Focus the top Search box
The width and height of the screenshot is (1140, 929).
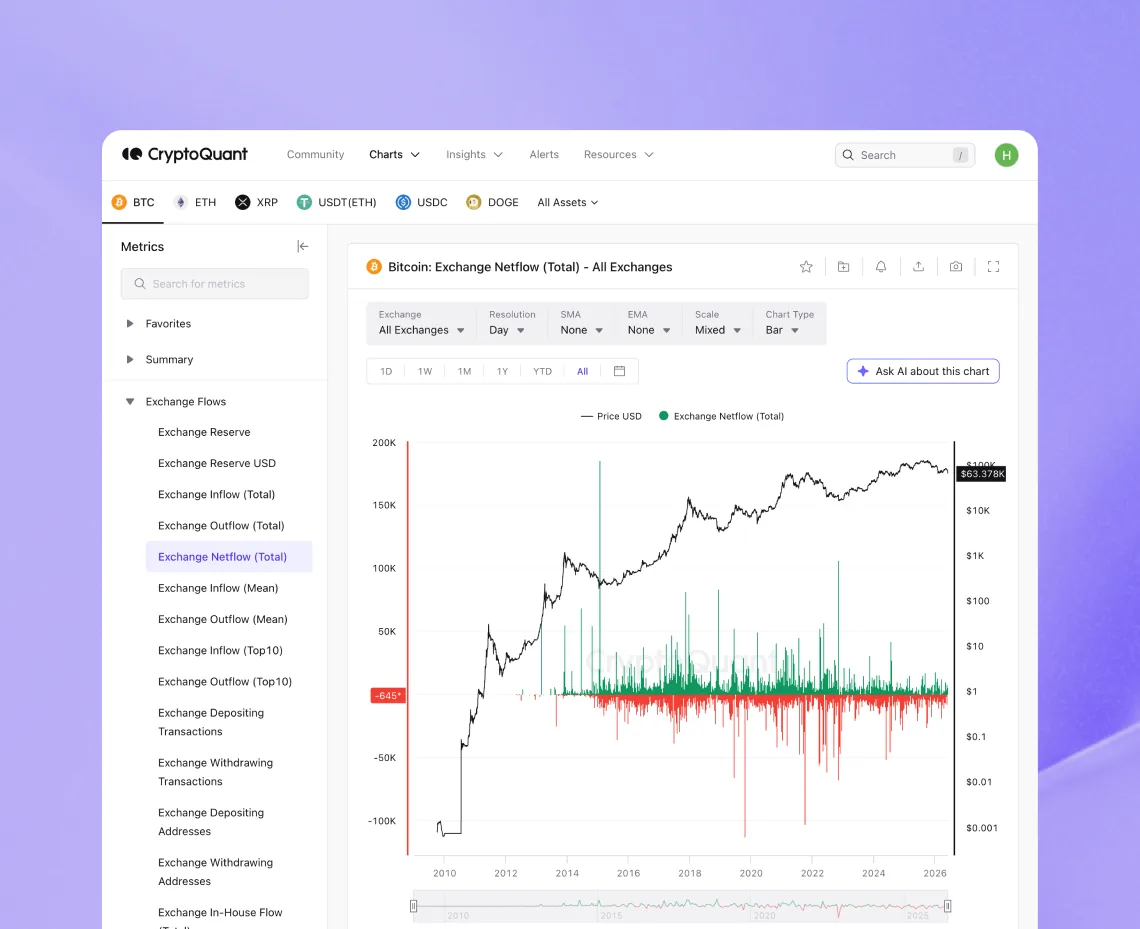[904, 155]
